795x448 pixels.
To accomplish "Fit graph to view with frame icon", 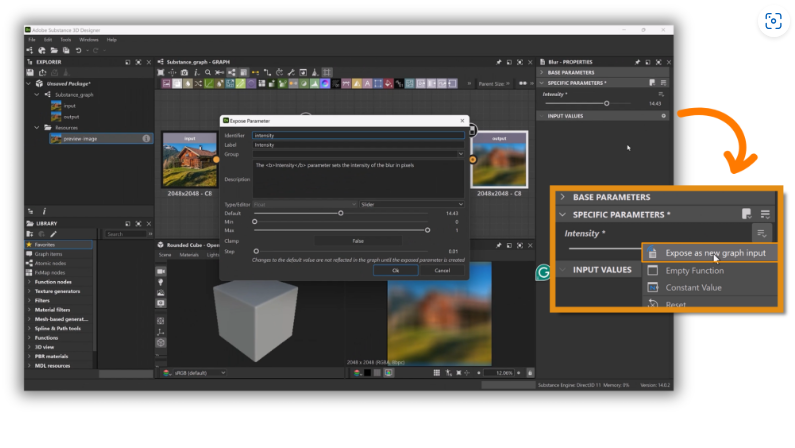I will (x=161, y=72).
